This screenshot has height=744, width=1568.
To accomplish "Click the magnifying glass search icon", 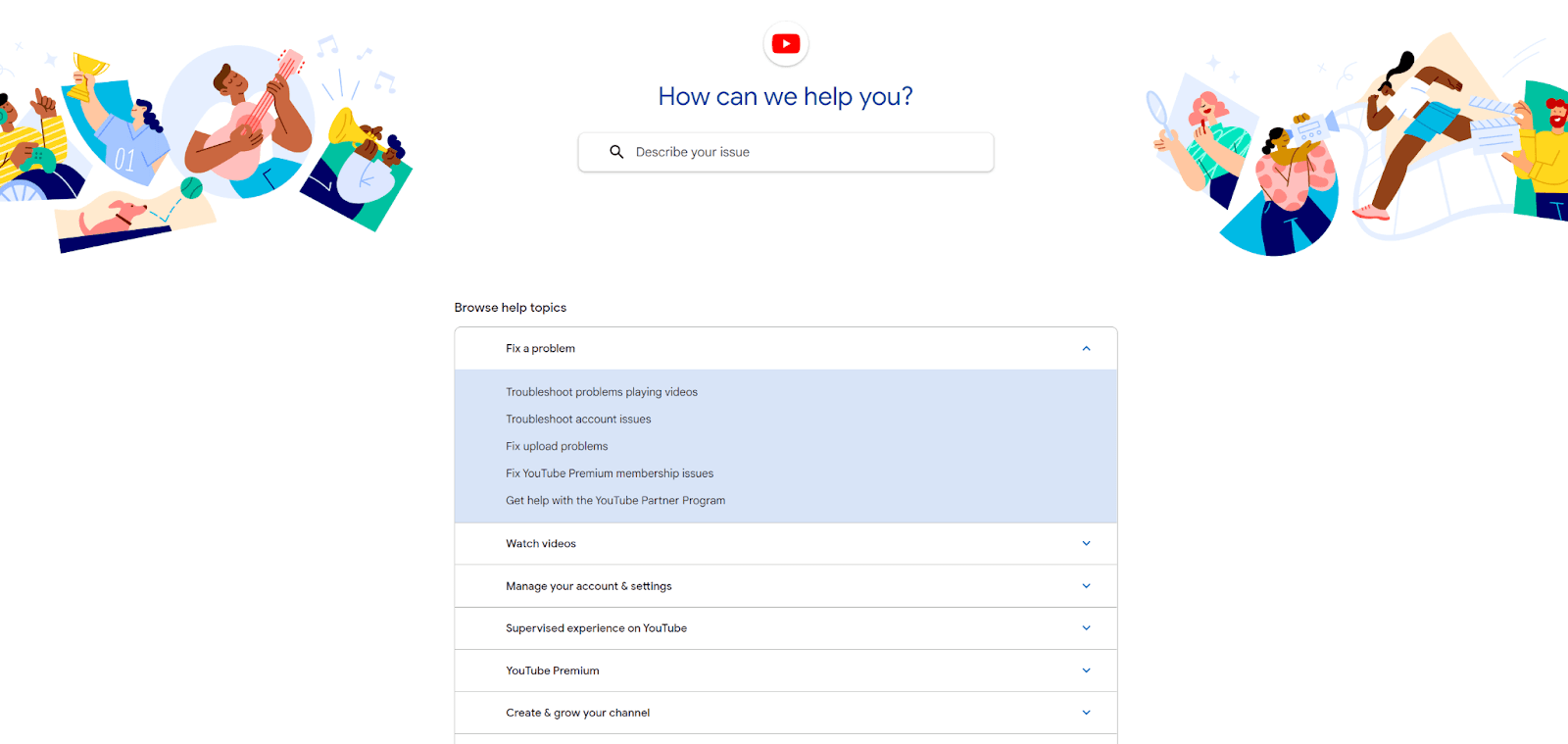I will click(616, 152).
